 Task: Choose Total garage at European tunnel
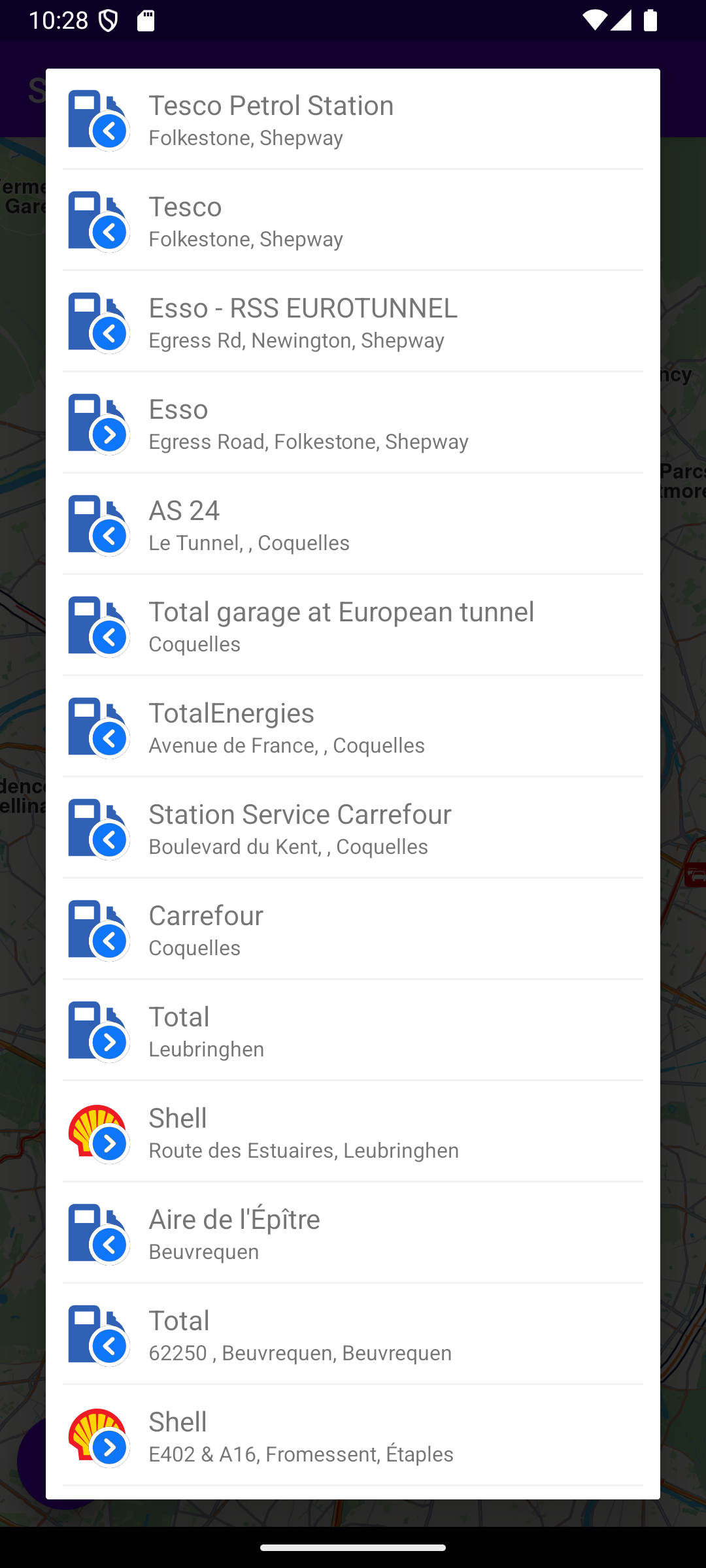tap(353, 626)
